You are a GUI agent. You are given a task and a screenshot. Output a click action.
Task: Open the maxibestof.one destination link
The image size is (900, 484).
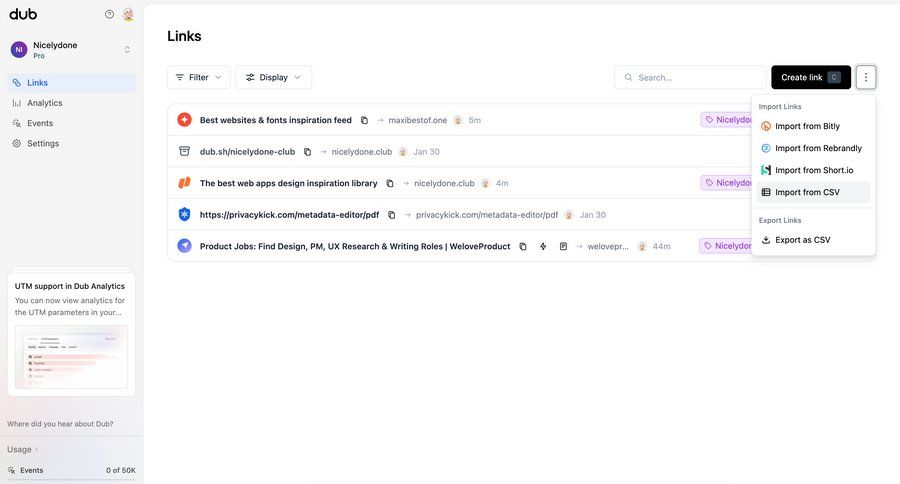pyautogui.click(x=417, y=120)
